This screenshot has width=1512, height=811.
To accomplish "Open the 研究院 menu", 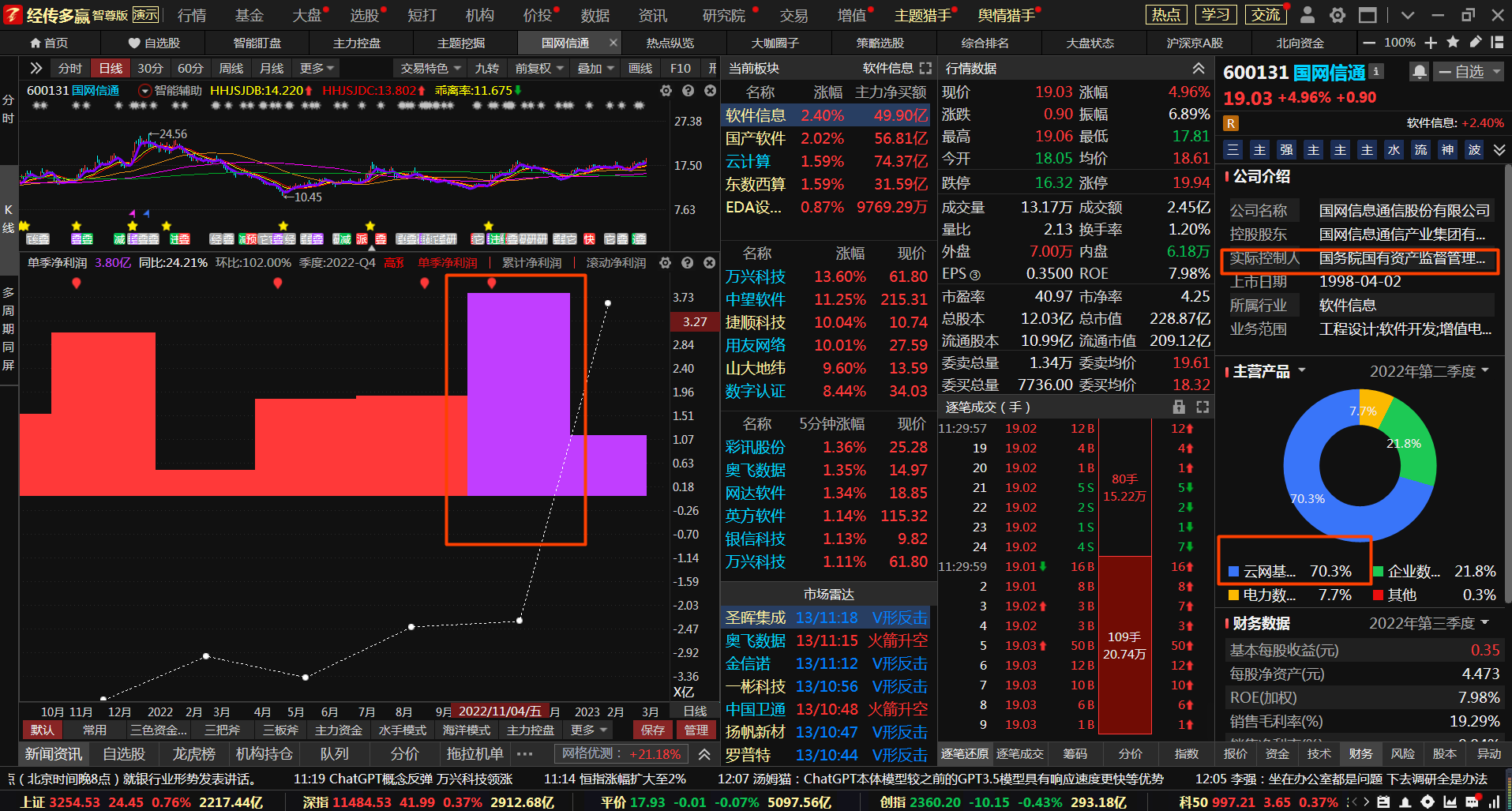I will (723, 15).
